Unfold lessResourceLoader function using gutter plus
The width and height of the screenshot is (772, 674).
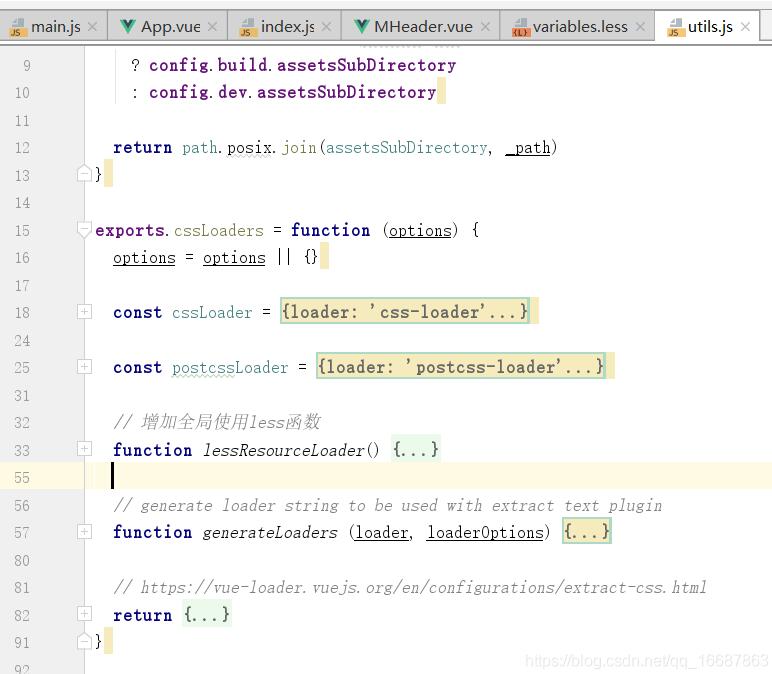85,449
